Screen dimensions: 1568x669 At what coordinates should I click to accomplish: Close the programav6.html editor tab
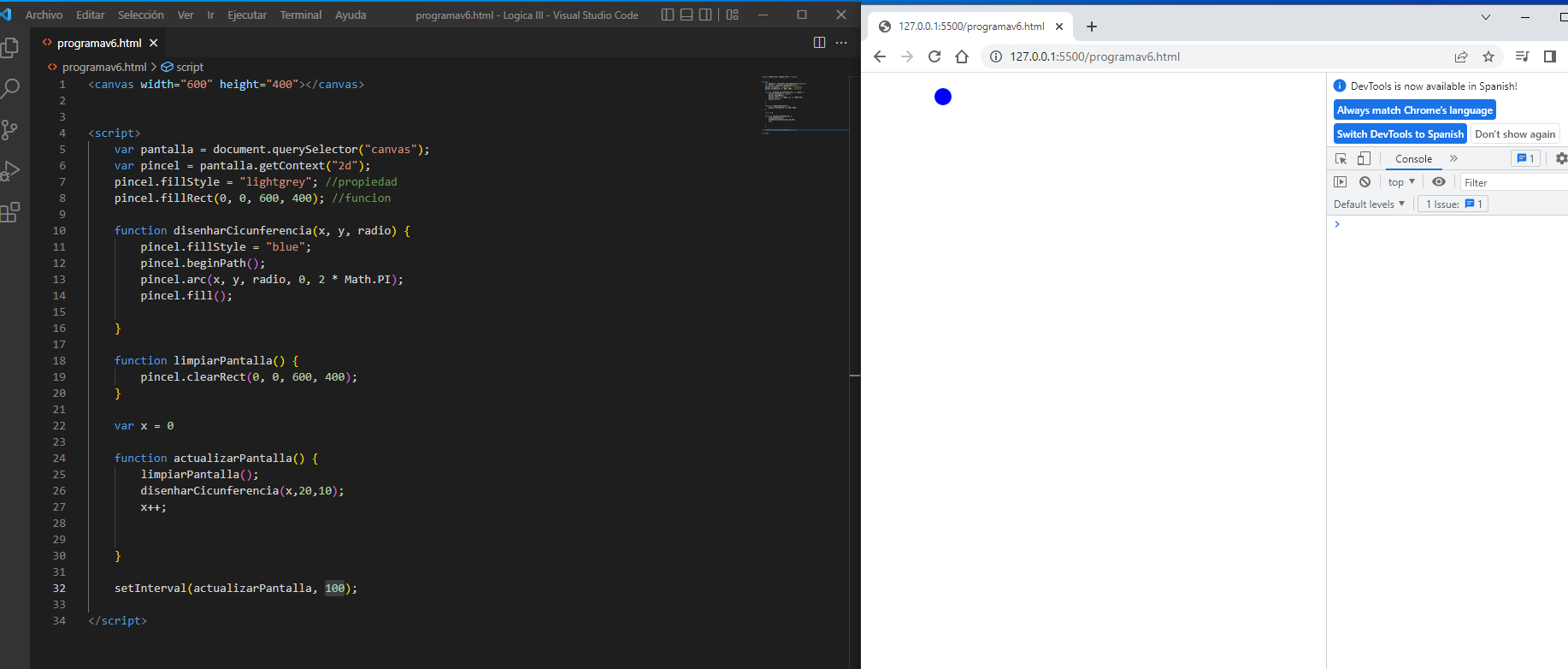[154, 43]
